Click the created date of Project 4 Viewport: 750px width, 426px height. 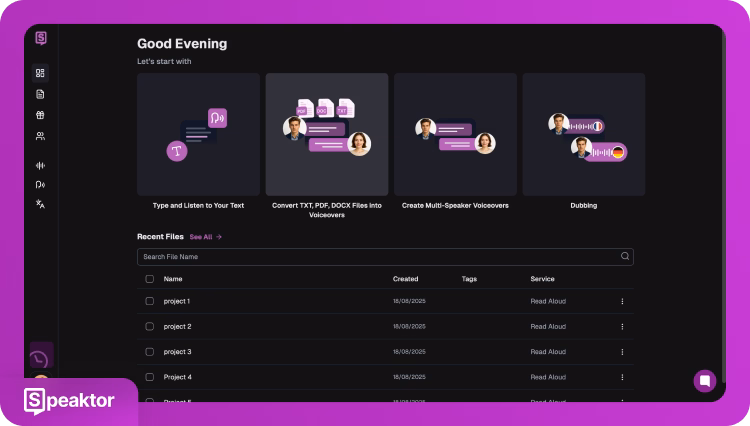pyautogui.click(x=409, y=377)
